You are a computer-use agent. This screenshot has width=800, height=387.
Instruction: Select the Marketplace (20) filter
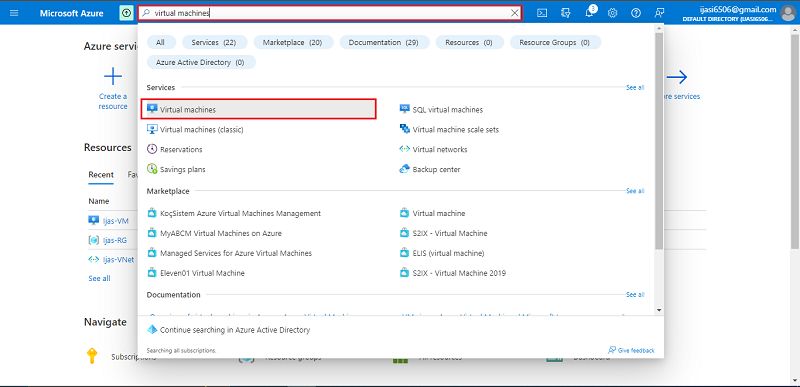click(292, 42)
